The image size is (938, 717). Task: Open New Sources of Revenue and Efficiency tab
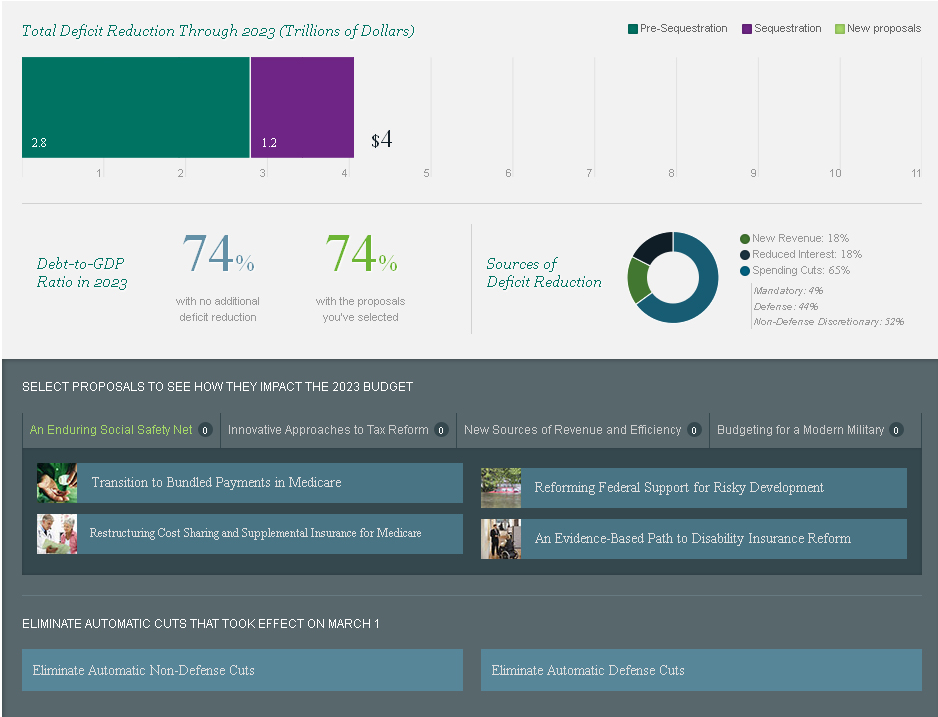pyautogui.click(x=572, y=430)
